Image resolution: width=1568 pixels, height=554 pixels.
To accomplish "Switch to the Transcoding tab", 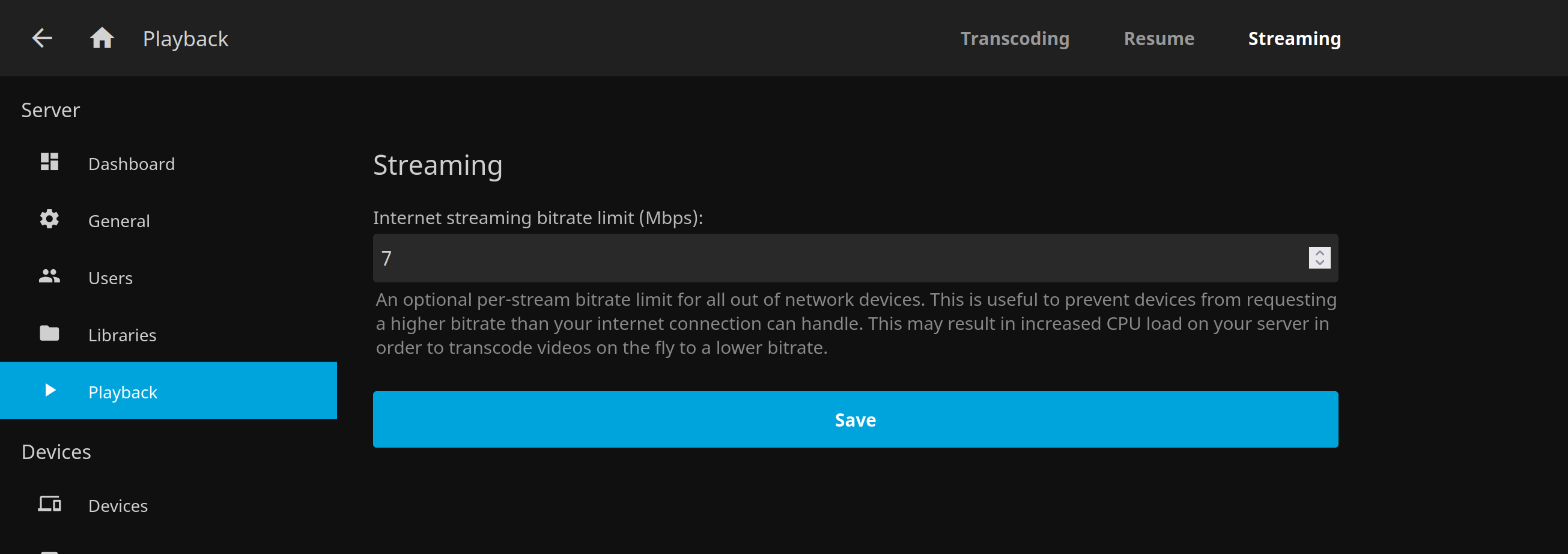I will point(1015,39).
